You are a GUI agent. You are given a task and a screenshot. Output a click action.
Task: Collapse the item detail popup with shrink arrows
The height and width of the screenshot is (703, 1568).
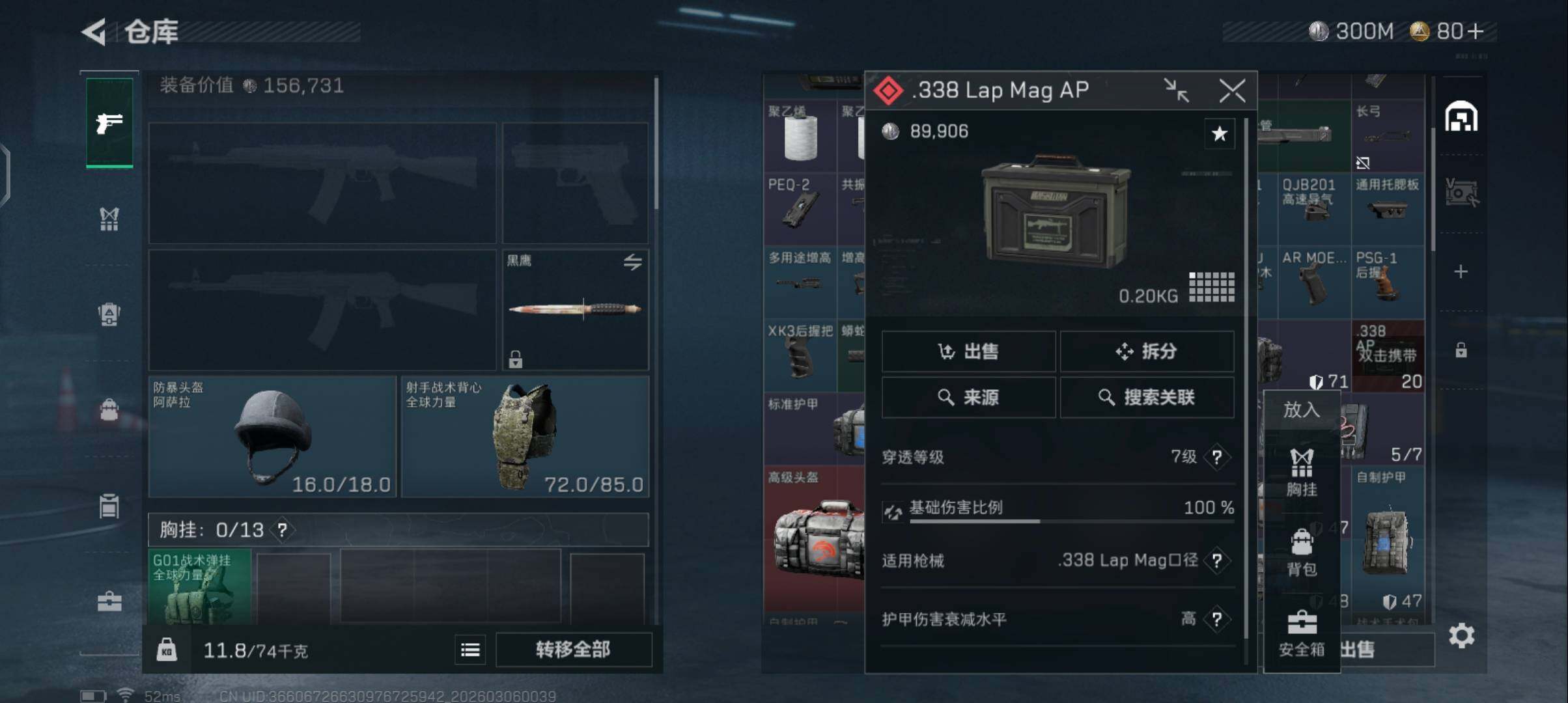tap(1176, 90)
